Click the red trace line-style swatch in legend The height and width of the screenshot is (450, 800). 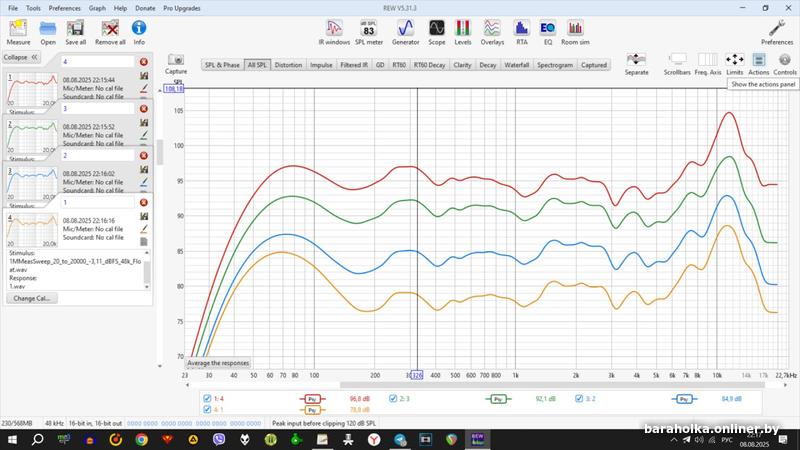[x=312, y=398]
